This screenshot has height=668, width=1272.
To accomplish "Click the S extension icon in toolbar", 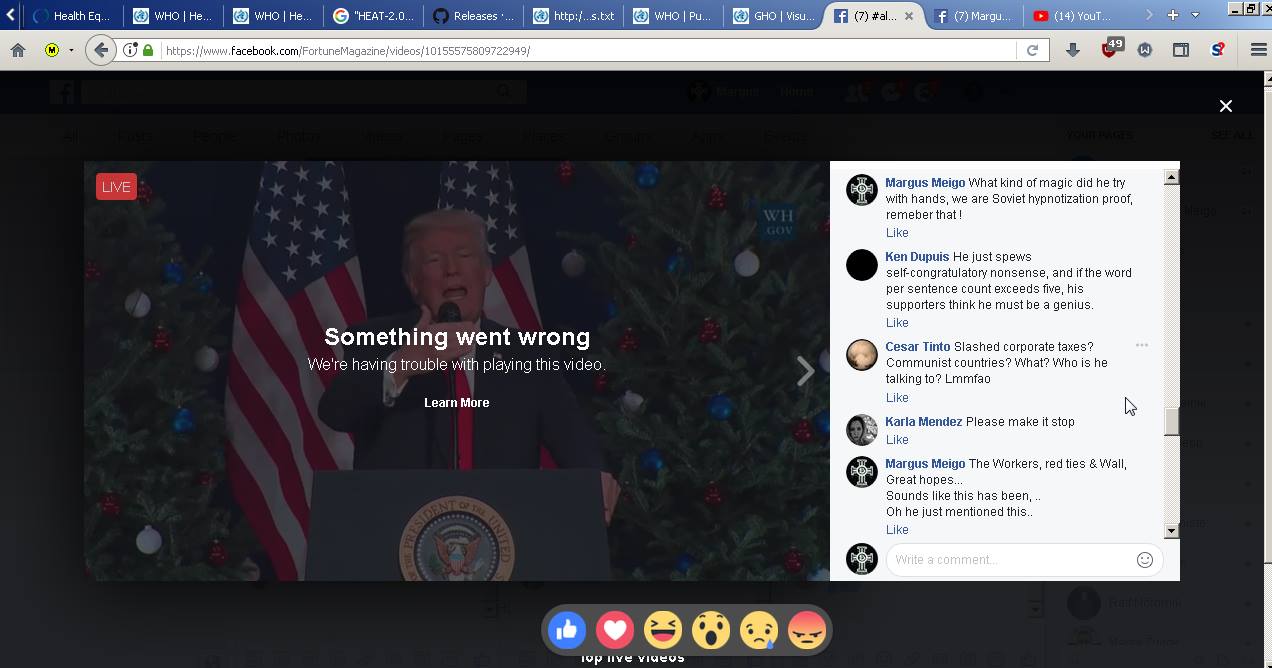I will coord(1218,50).
